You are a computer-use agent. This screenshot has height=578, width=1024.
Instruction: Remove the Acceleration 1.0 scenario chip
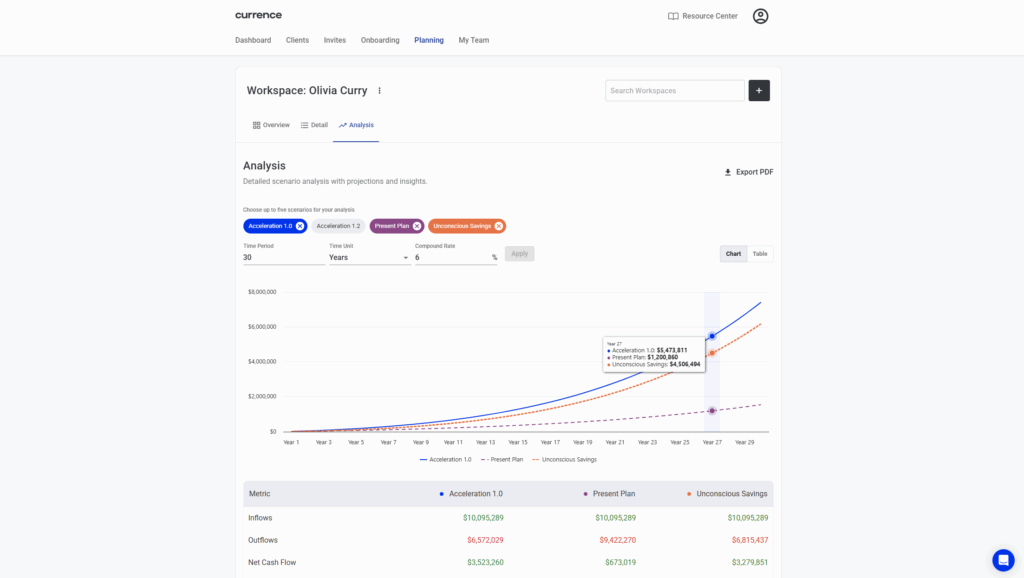click(300, 226)
